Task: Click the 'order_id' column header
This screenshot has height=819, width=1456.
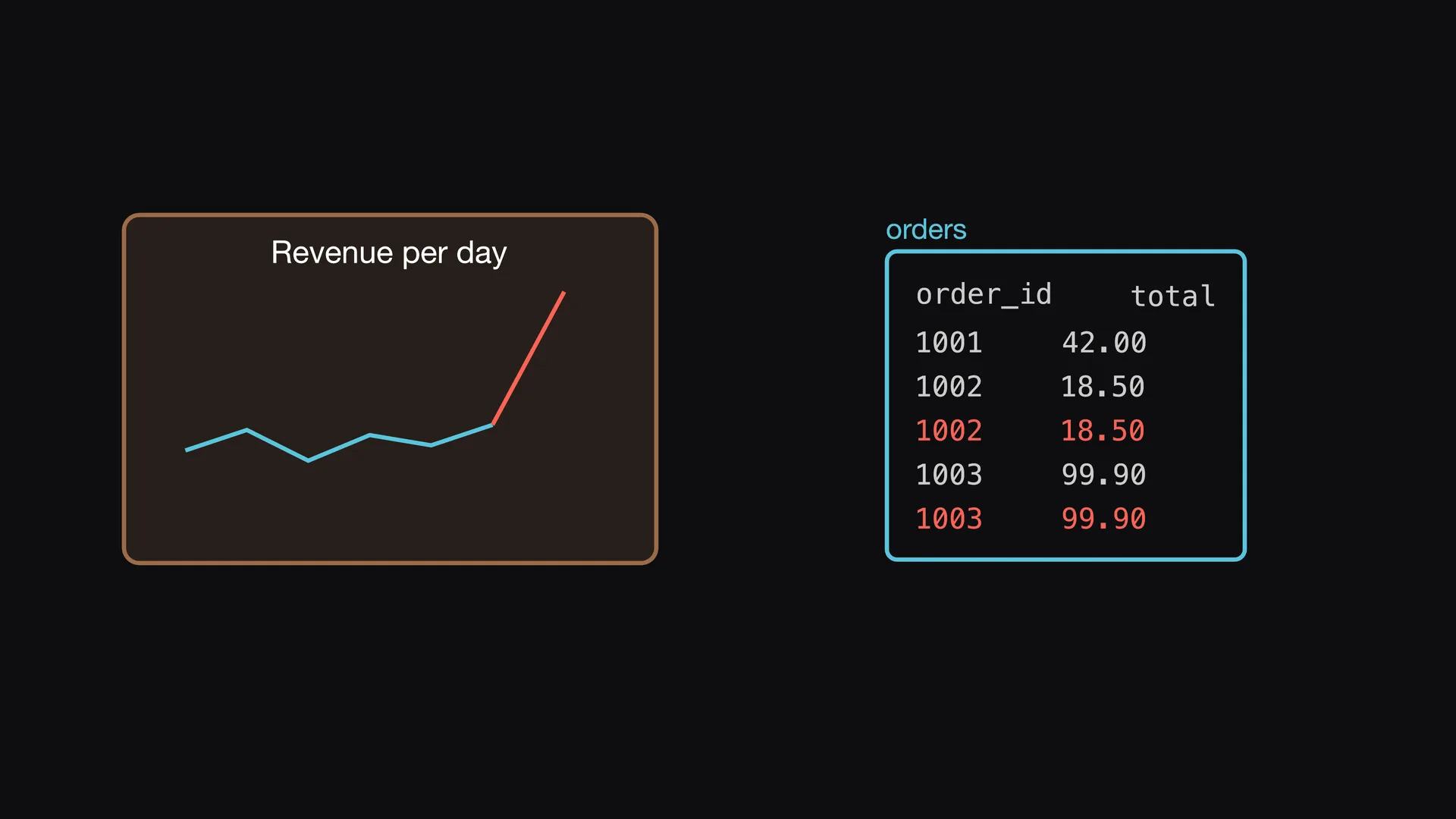Action: [x=984, y=294]
